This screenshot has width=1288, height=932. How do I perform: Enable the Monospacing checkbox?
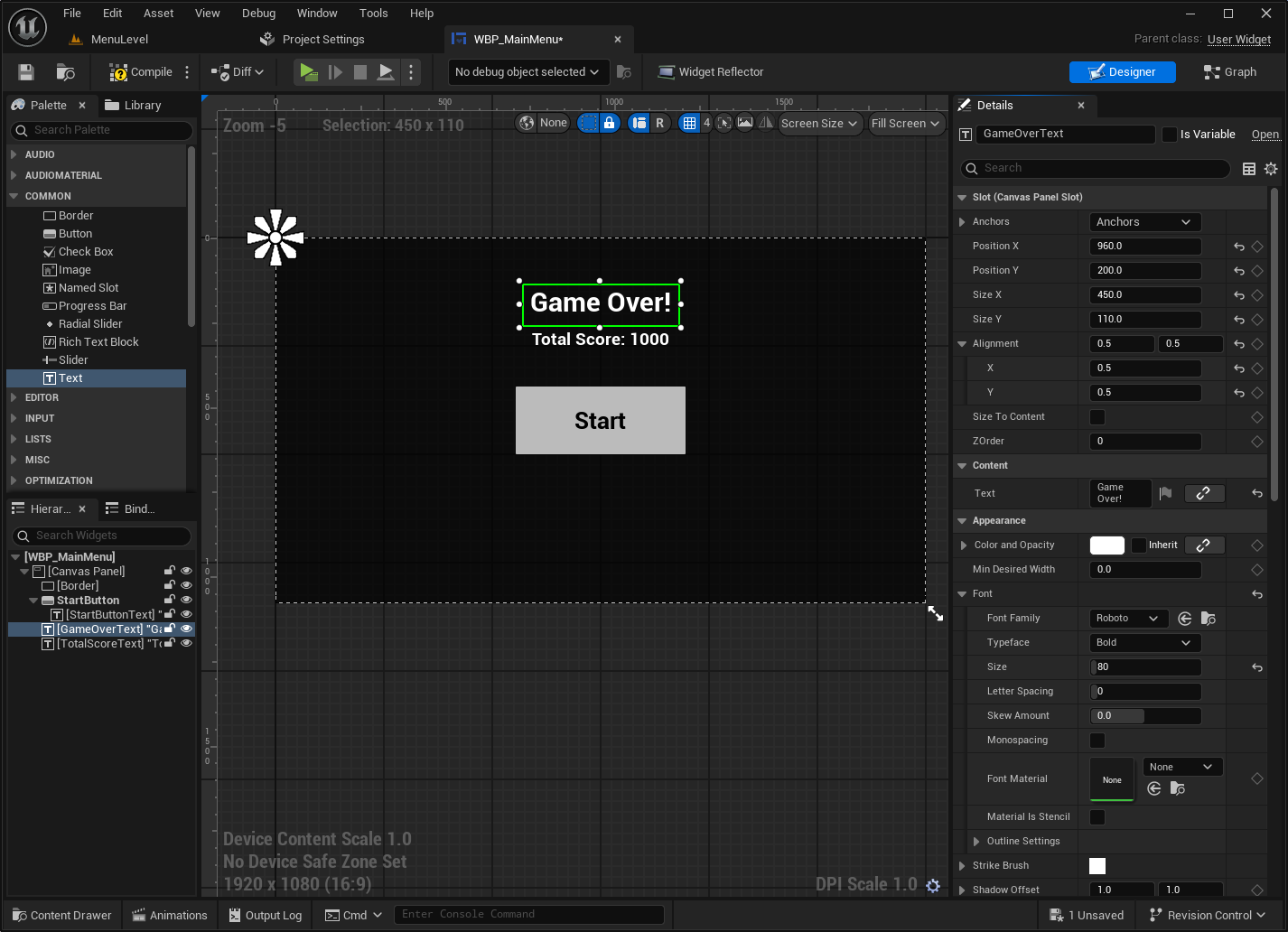1097,741
